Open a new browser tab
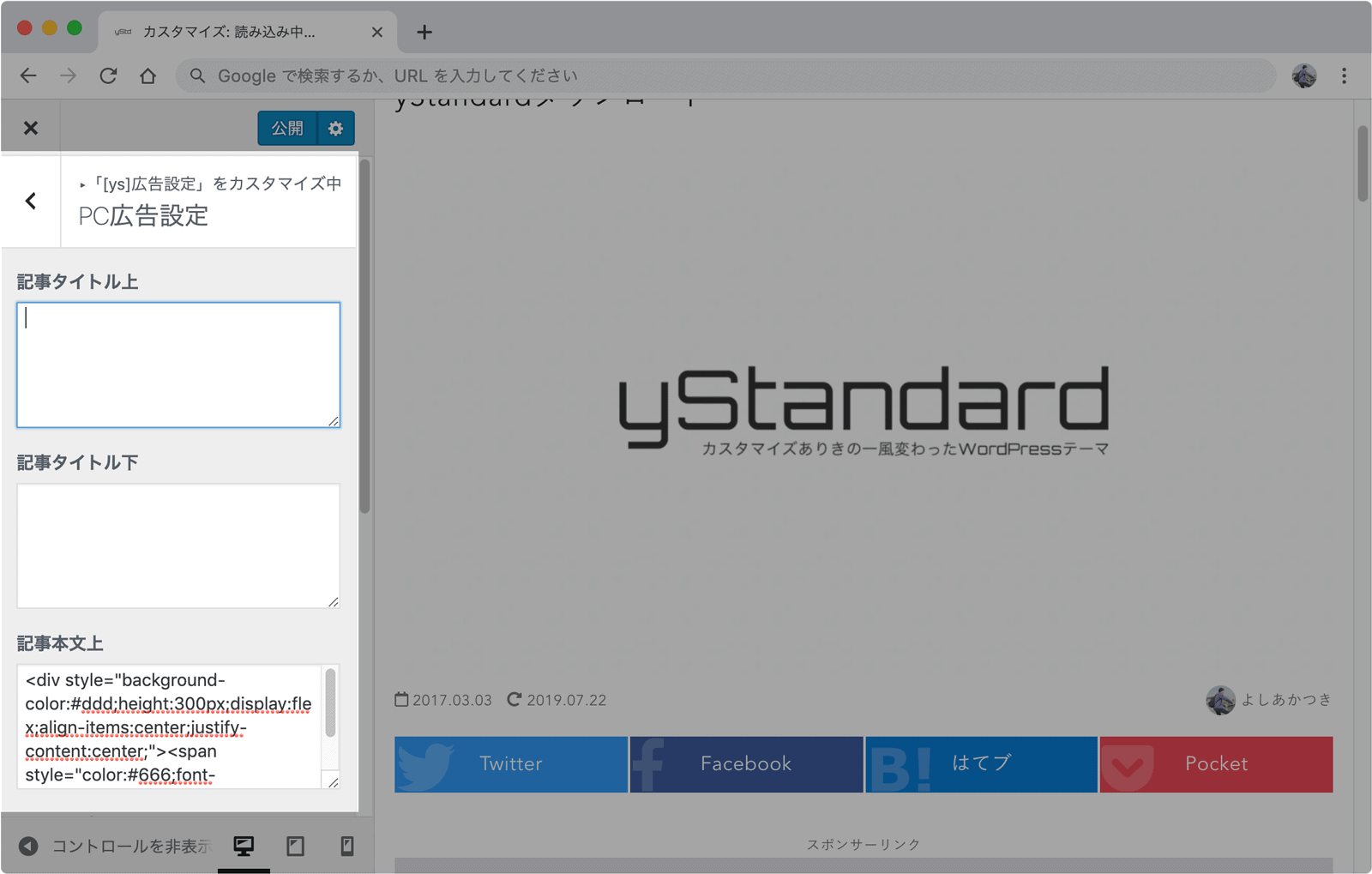Viewport: 1372px width, 874px height. coord(424,33)
